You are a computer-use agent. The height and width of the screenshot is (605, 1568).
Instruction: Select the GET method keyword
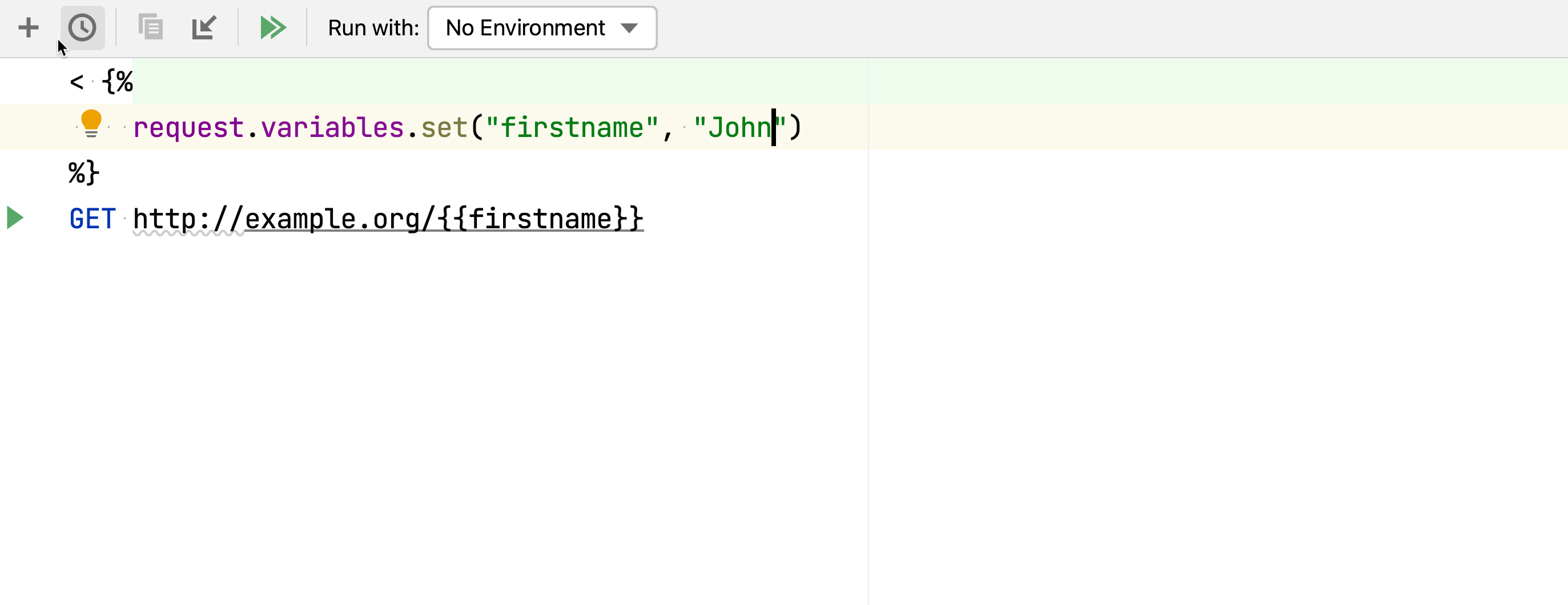coord(93,218)
